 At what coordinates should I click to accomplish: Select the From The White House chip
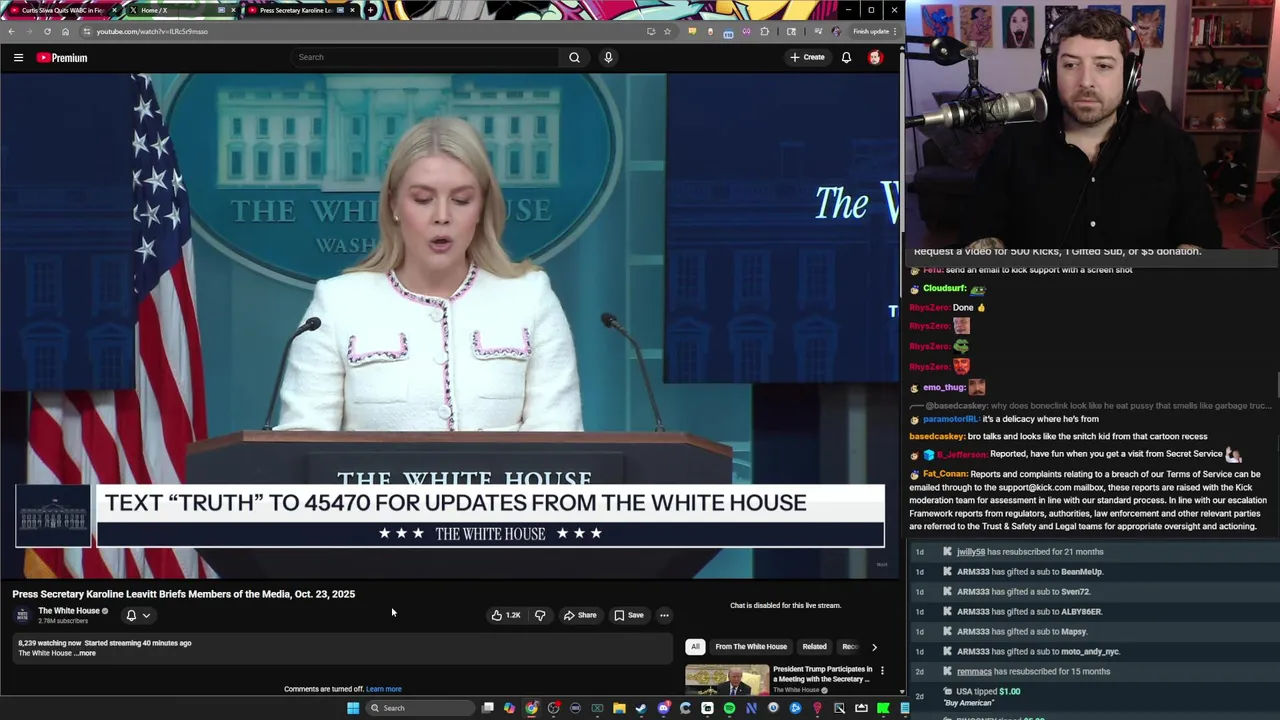pyautogui.click(x=751, y=647)
